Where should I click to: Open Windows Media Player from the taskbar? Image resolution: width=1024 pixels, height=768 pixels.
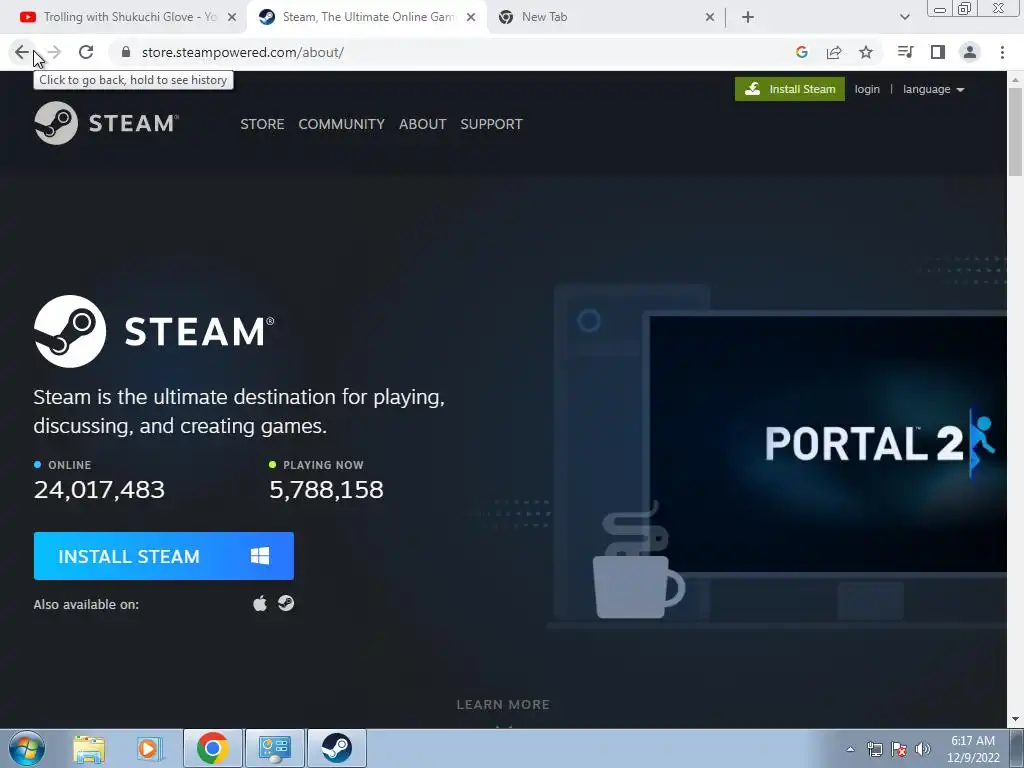[x=149, y=748]
